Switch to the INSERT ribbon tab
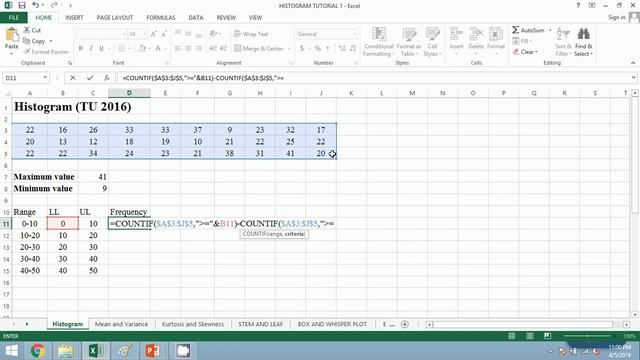640x360 pixels. tap(74, 18)
